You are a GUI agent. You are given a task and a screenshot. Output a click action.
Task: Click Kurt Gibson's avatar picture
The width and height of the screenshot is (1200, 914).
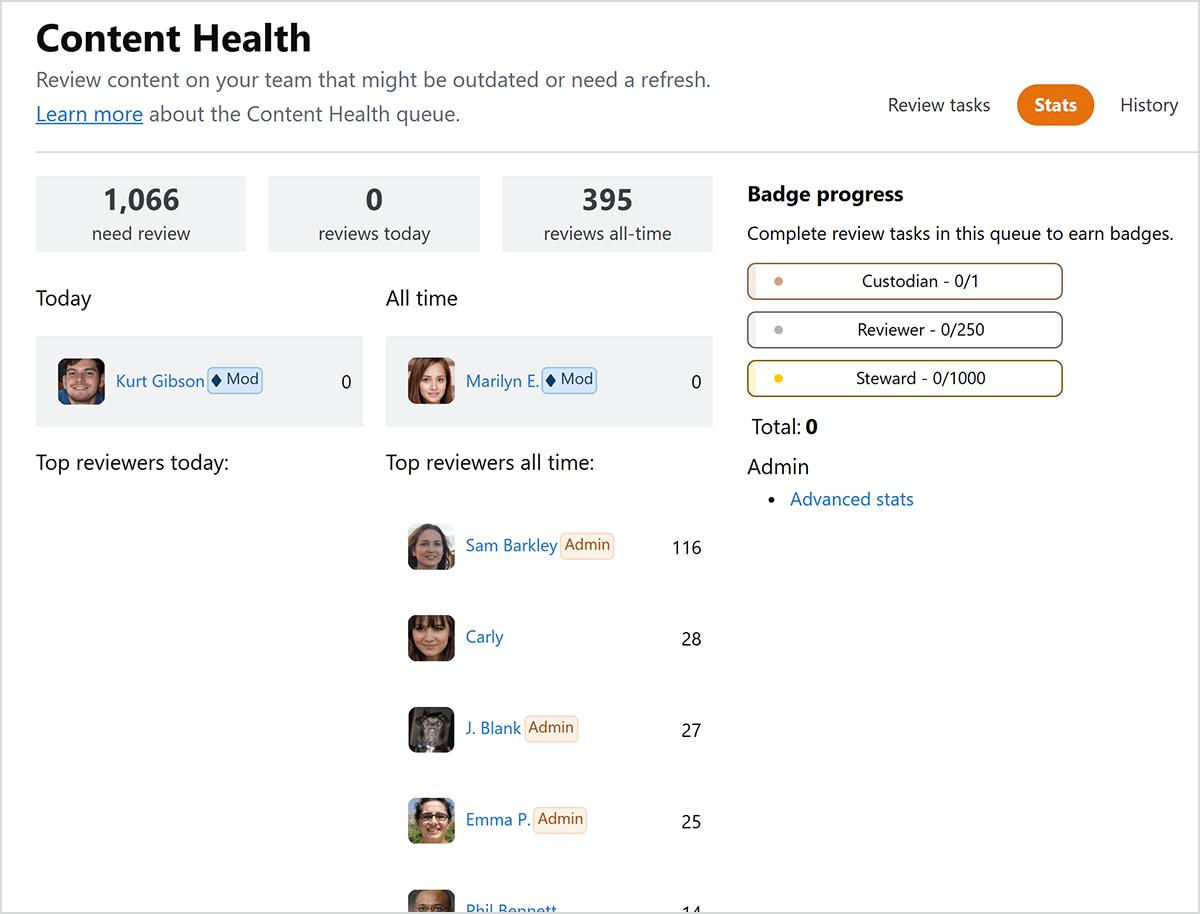[81, 381]
